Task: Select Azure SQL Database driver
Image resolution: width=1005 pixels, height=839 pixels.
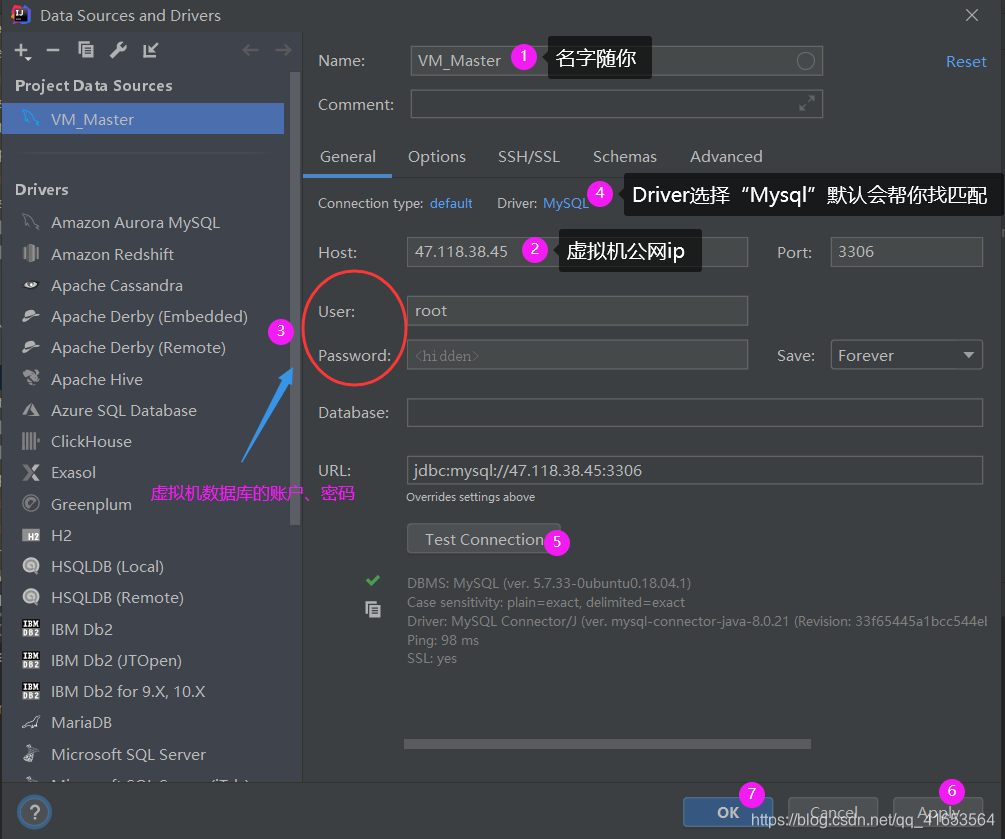Action: click(124, 410)
